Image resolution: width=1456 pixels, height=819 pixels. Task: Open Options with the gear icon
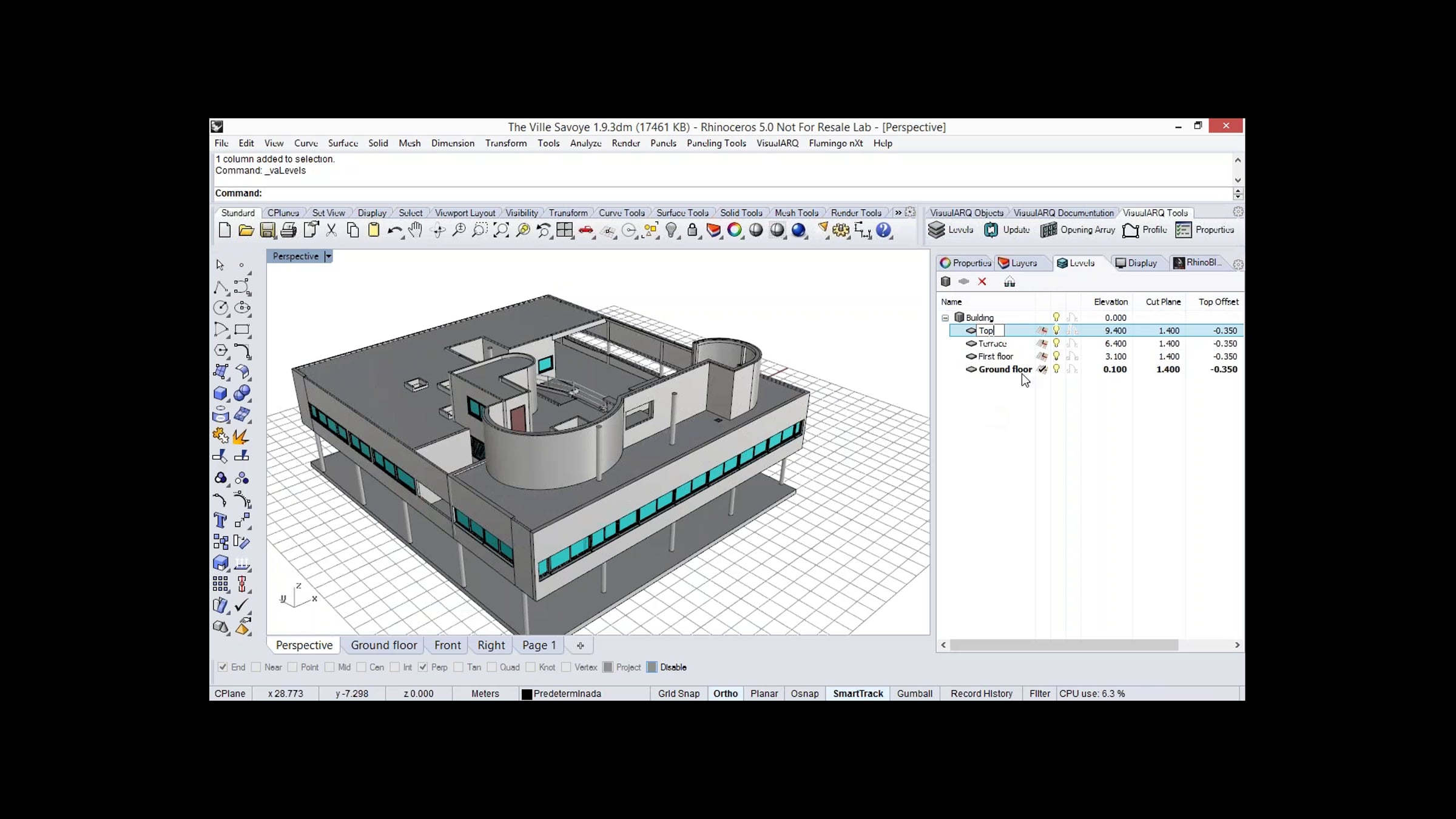[841, 230]
